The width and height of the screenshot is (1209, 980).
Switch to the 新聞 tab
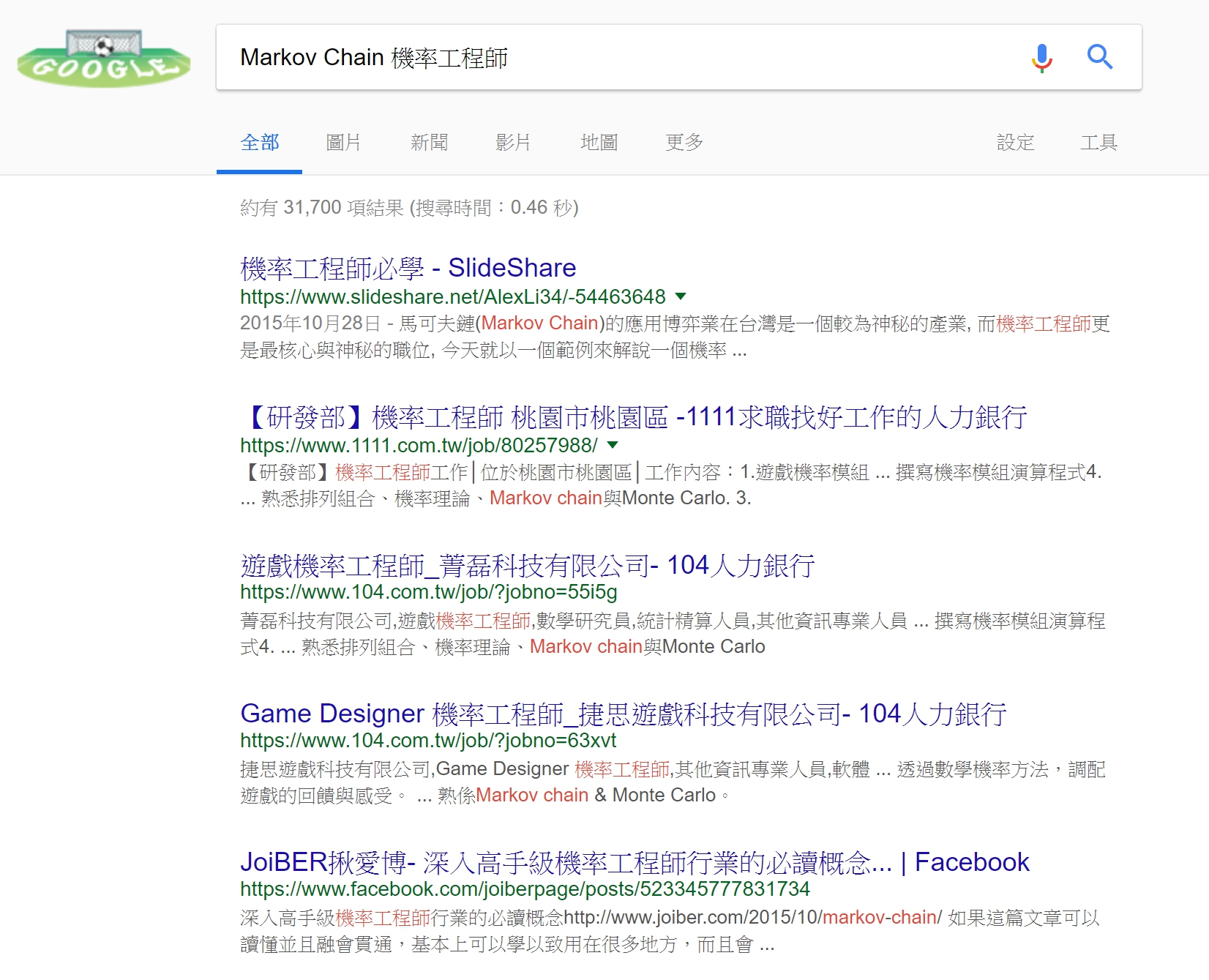[430, 142]
